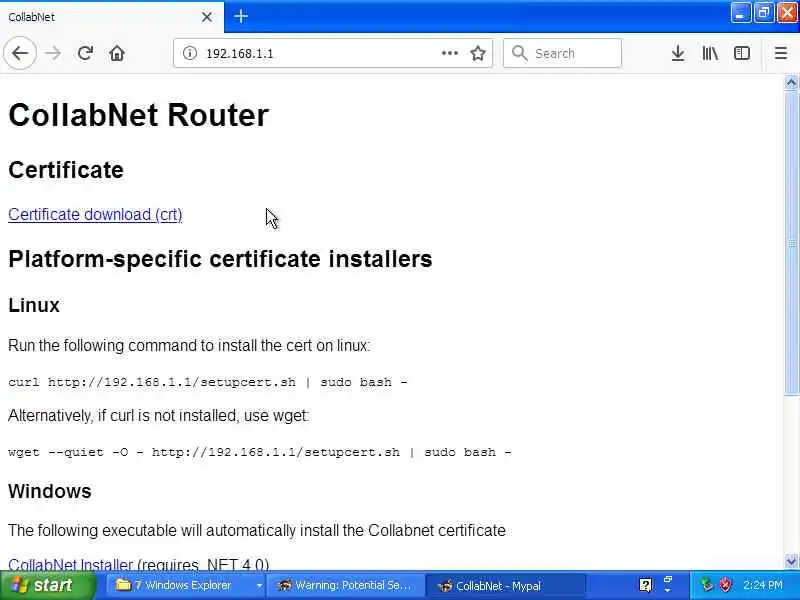Click the green network tray icon

(706, 585)
